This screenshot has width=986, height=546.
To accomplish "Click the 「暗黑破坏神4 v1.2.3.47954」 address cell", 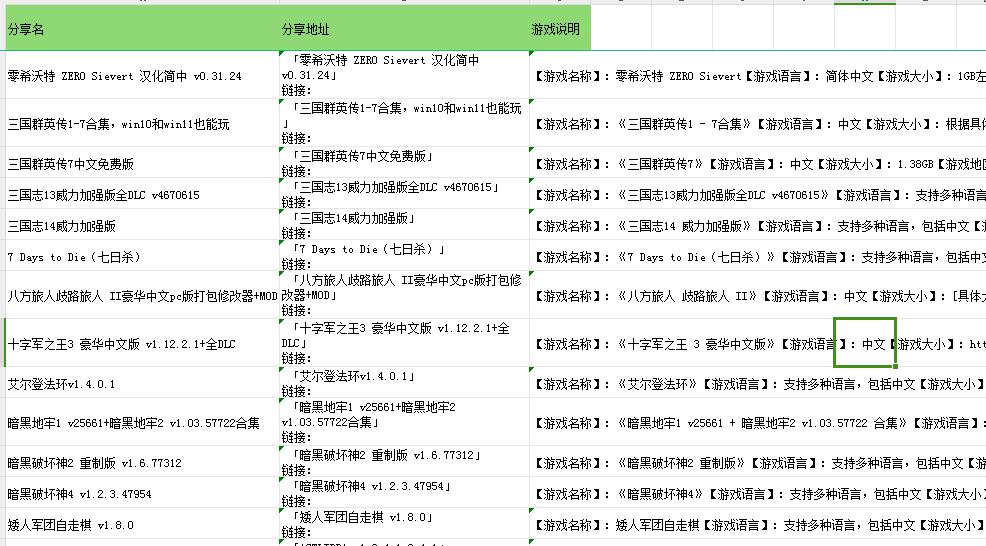I will tap(404, 493).
